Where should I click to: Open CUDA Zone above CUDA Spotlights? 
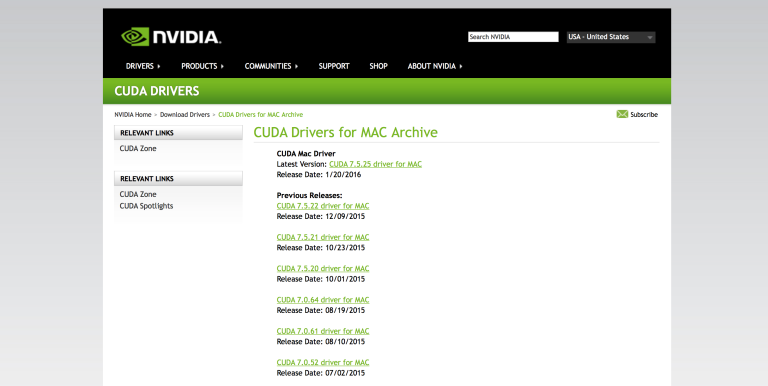[138, 194]
